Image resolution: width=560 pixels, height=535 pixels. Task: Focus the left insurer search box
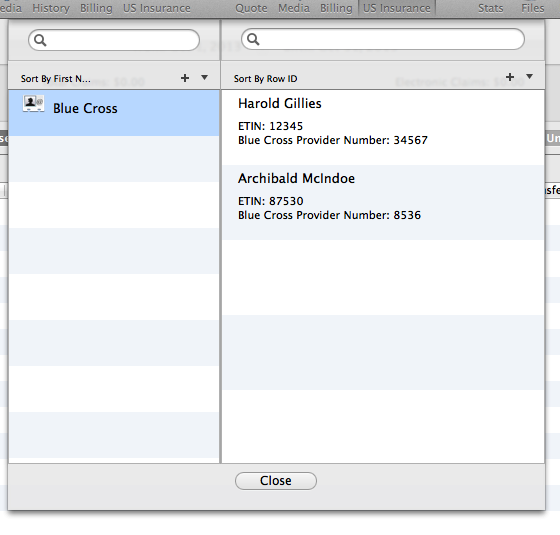pos(114,40)
